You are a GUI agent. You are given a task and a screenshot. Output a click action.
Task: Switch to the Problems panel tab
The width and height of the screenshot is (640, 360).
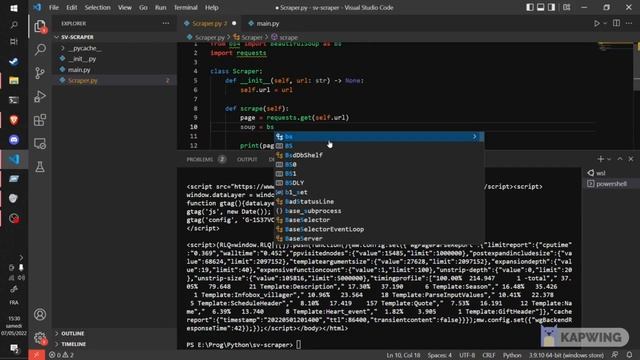206,159
